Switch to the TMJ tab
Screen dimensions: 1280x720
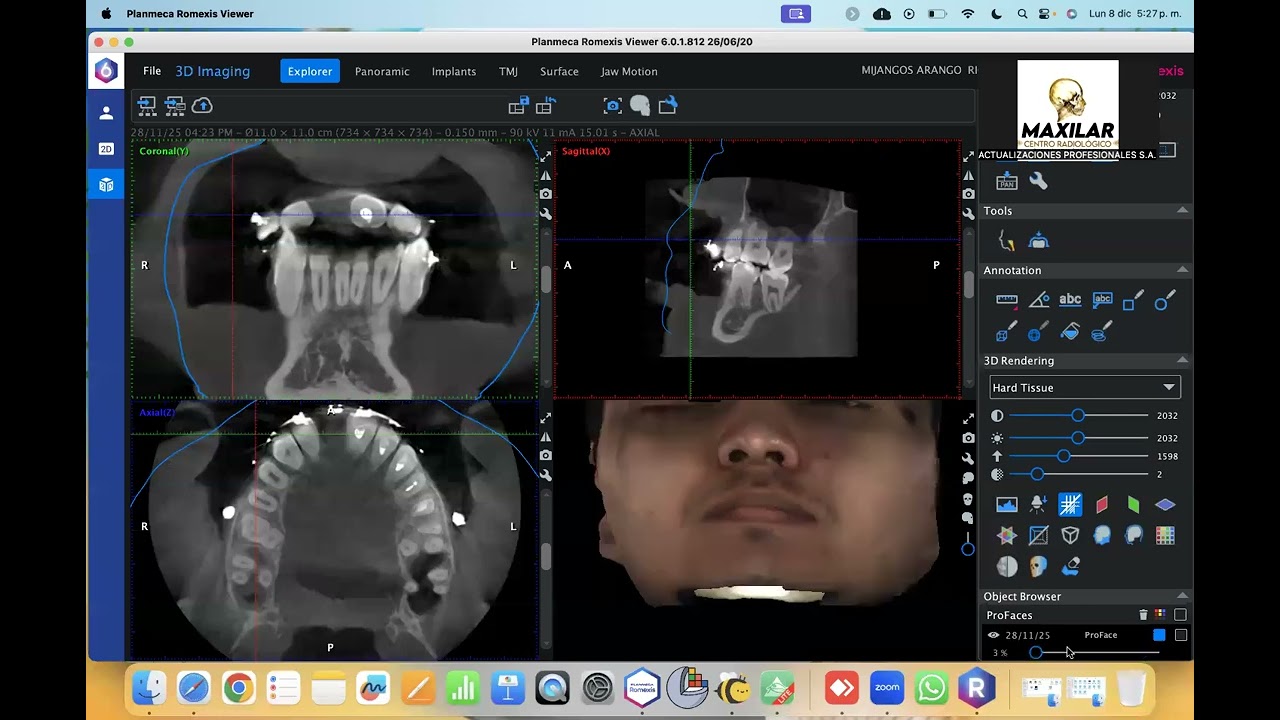click(x=508, y=71)
